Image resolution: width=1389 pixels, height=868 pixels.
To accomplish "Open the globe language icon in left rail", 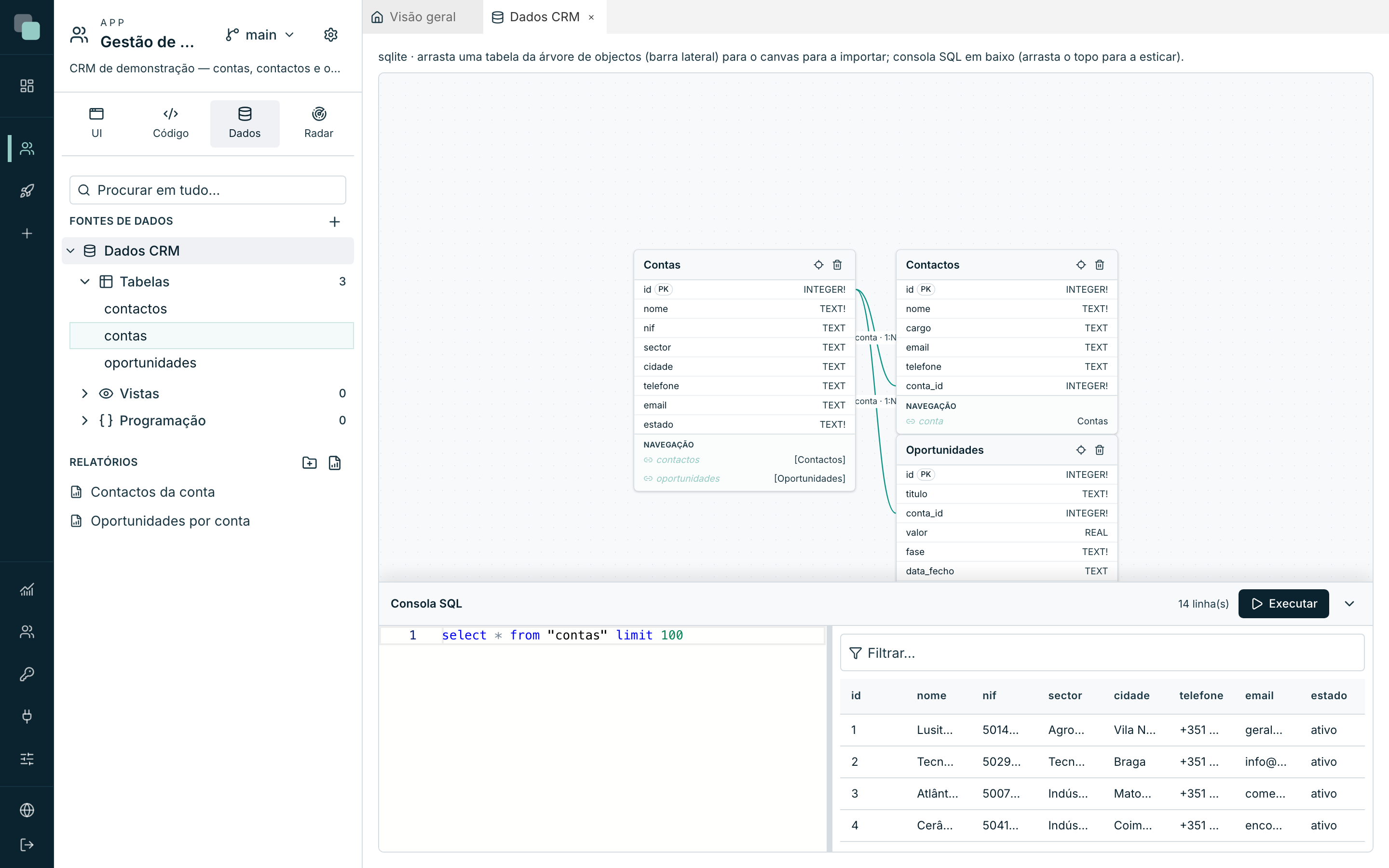I will (x=27, y=810).
